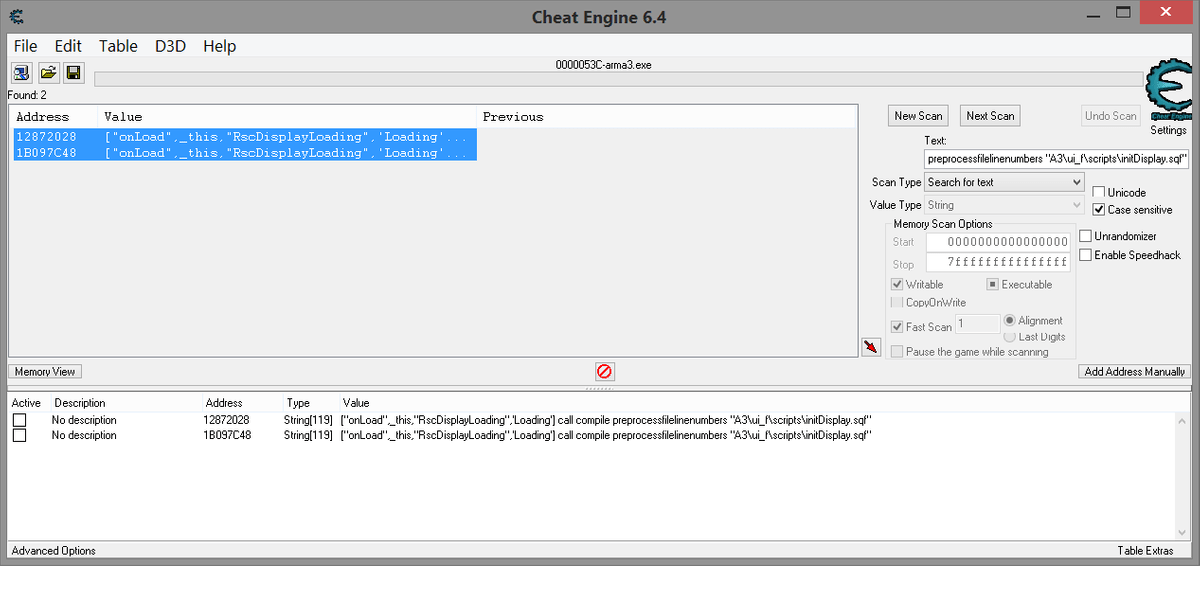Open the Table menu
The image size is (1200, 614).
118,46
